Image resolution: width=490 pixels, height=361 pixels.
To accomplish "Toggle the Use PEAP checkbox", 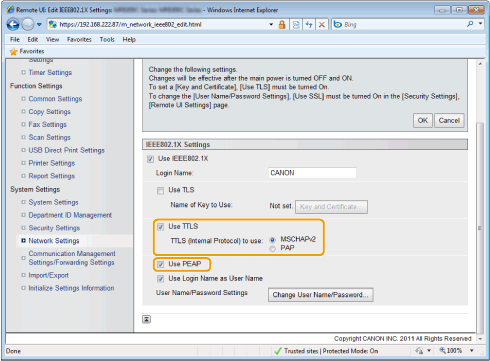I will (x=161, y=264).
